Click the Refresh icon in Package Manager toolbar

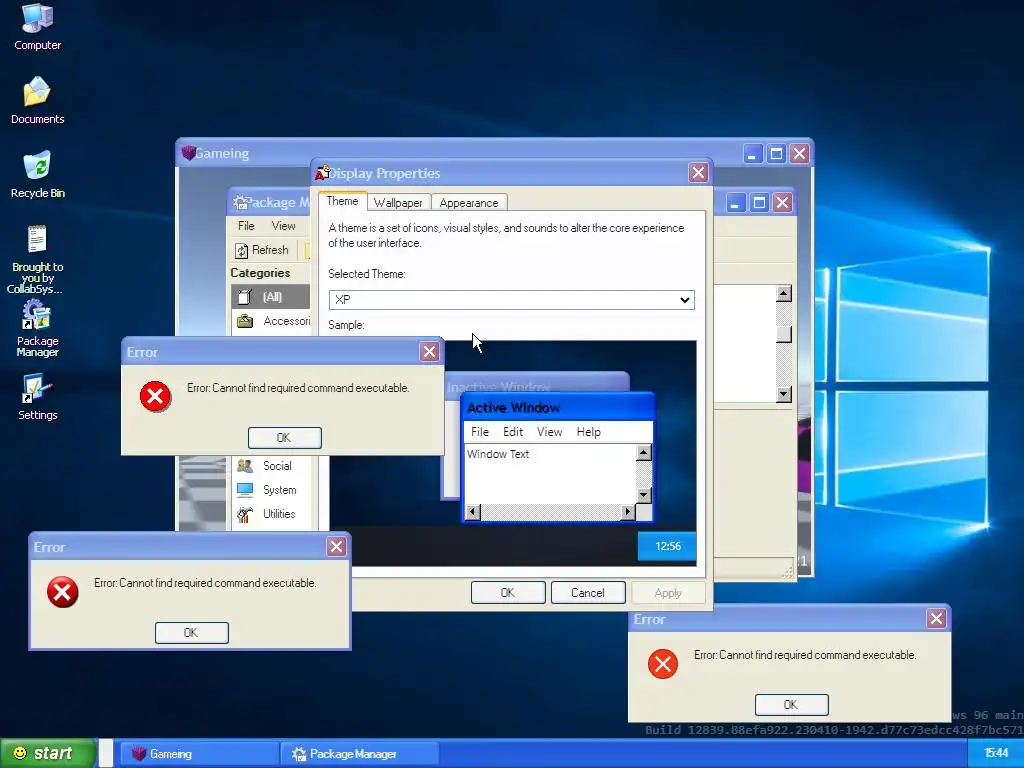241,250
